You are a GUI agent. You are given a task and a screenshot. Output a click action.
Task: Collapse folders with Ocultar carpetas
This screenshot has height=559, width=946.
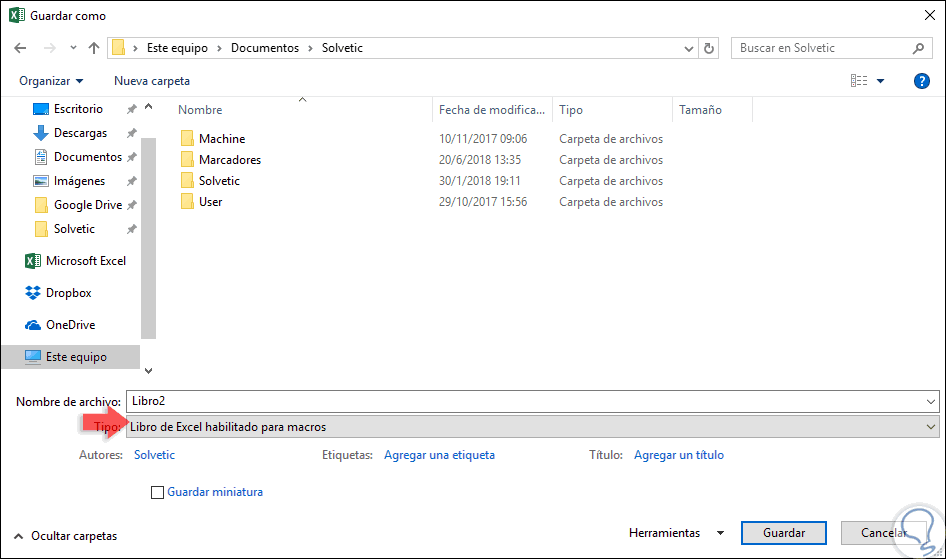pos(65,536)
